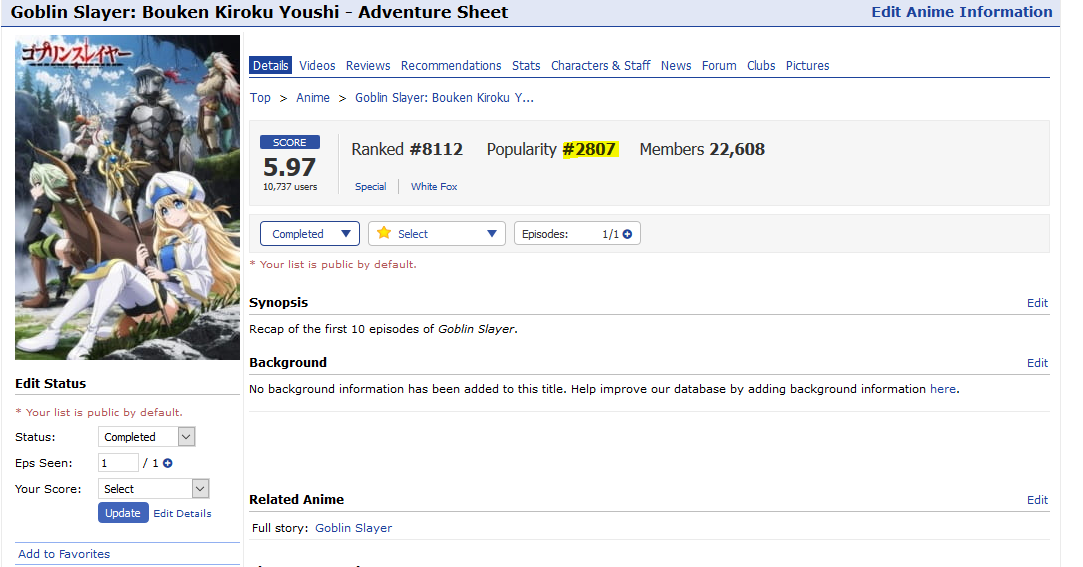The height and width of the screenshot is (567, 1083).
Task: Click the plus icon beside Episodes 1/1
Action: coord(627,234)
